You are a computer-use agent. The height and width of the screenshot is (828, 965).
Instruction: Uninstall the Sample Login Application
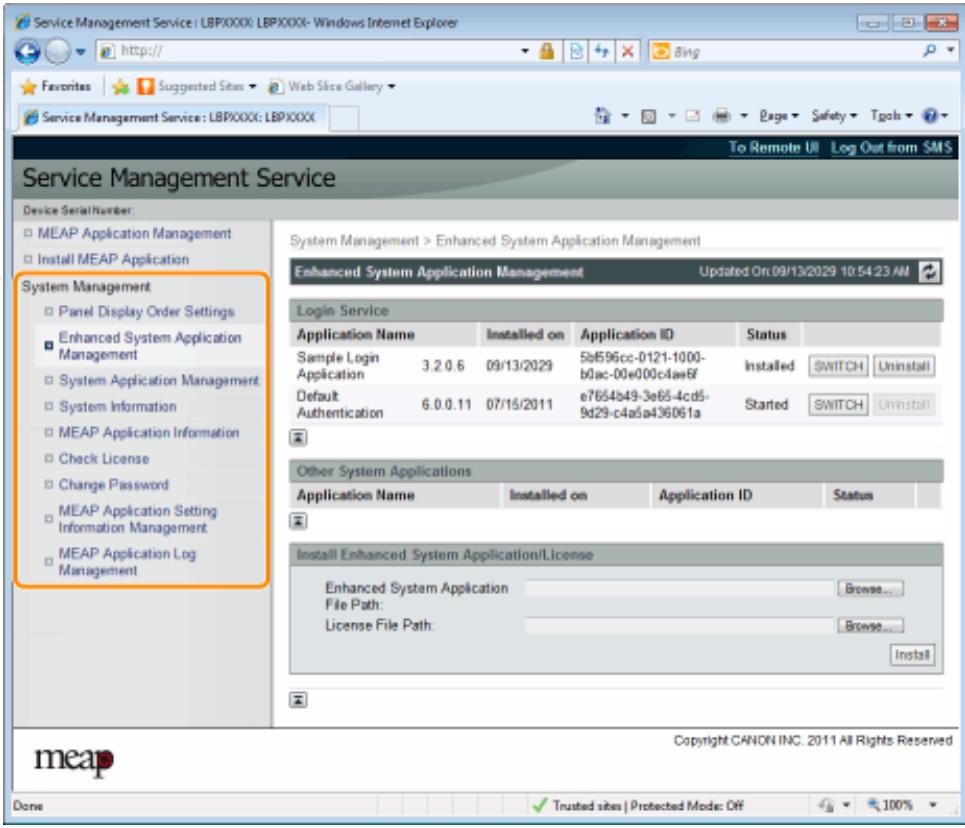(x=903, y=366)
